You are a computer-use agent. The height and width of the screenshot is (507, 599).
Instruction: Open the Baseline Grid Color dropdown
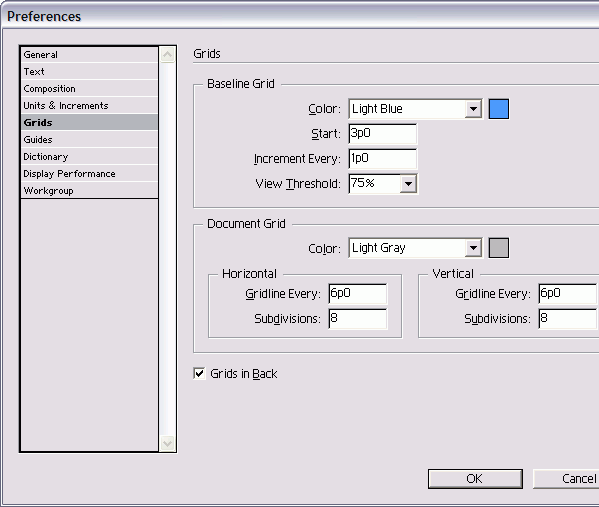click(415, 109)
